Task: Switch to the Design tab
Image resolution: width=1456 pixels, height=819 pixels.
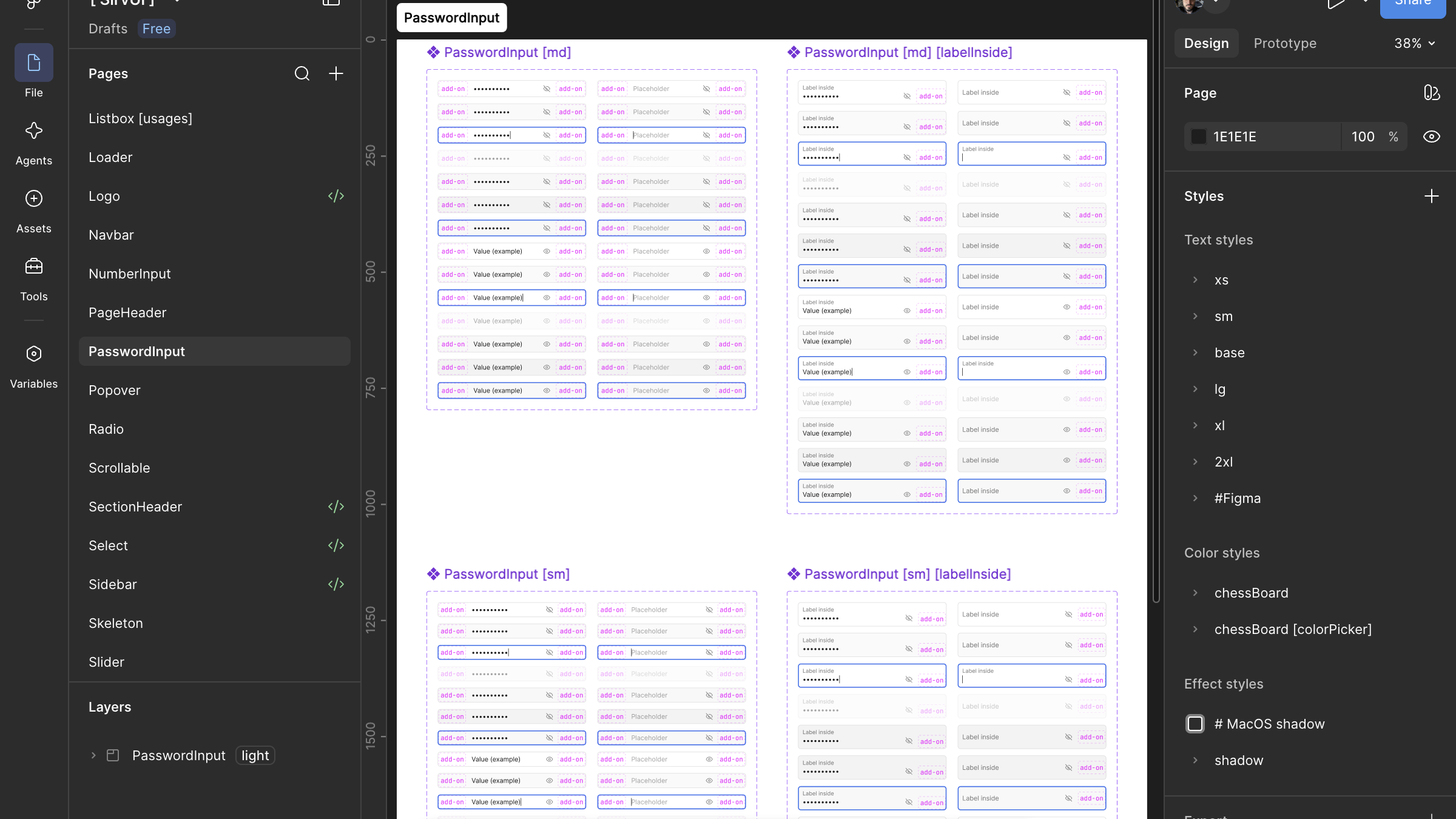Action: coord(1206,43)
